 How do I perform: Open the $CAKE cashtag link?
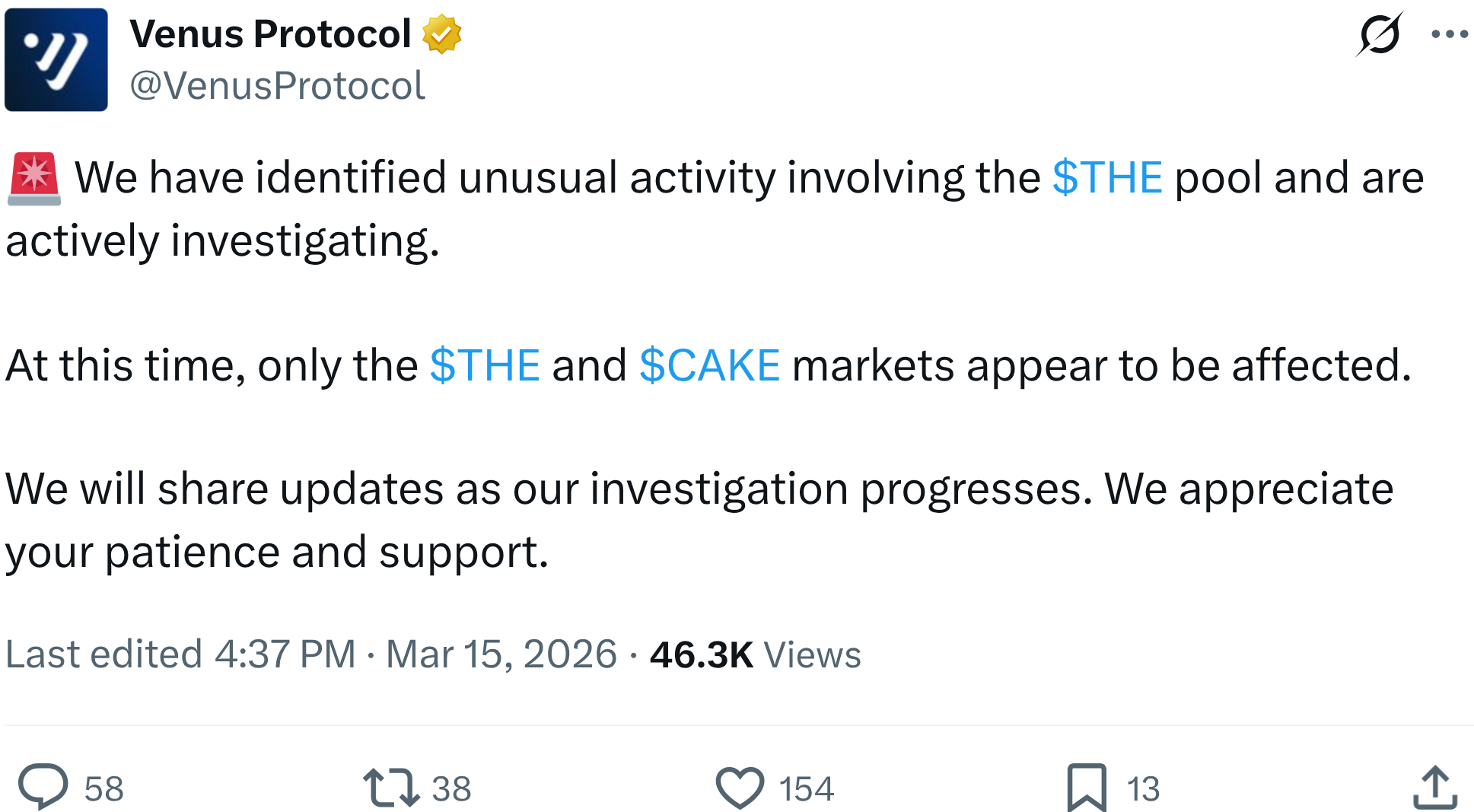point(709,365)
